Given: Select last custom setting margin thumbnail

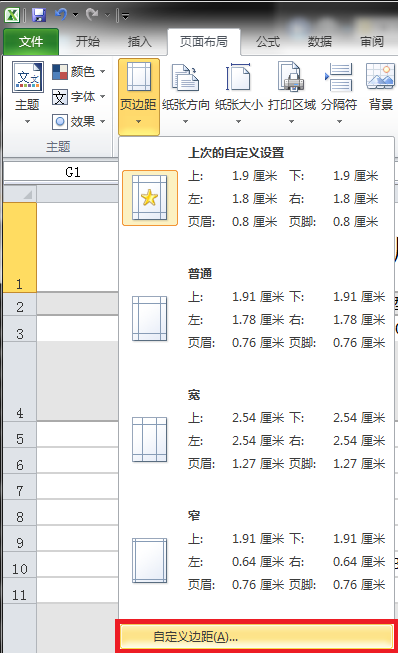Looking at the screenshot, I should tap(150, 198).
